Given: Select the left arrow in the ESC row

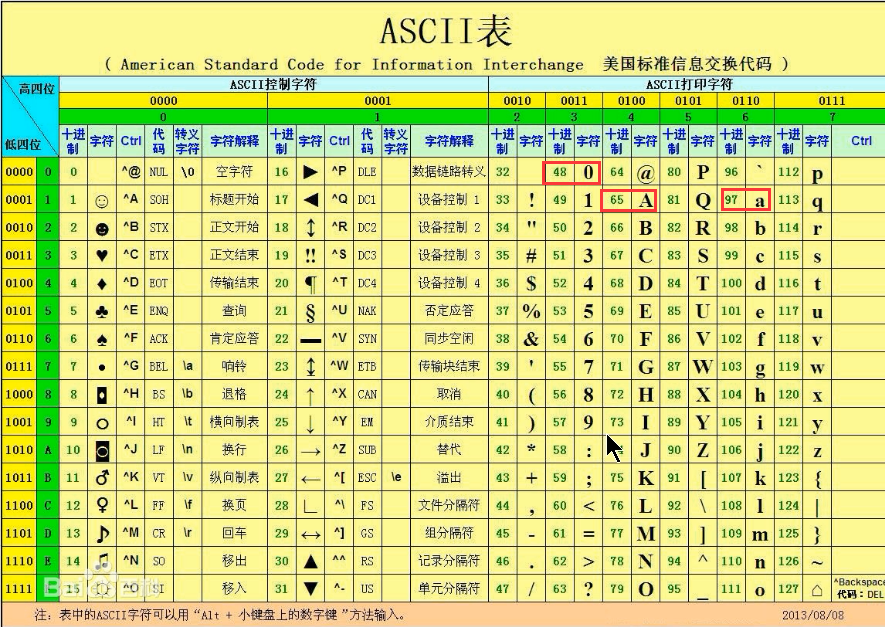Looking at the screenshot, I should pyautogui.click(x=310, y=479).
